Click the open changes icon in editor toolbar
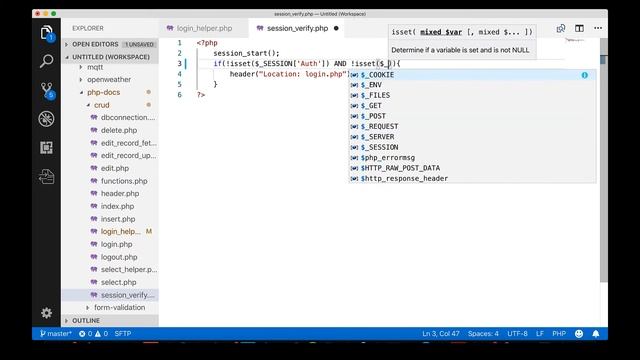 point(561,28)
